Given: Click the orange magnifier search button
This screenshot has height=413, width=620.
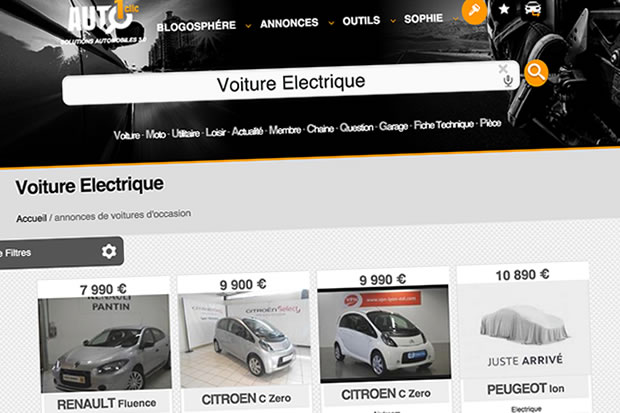Looking at the screenshot, I should click(536, 73).
